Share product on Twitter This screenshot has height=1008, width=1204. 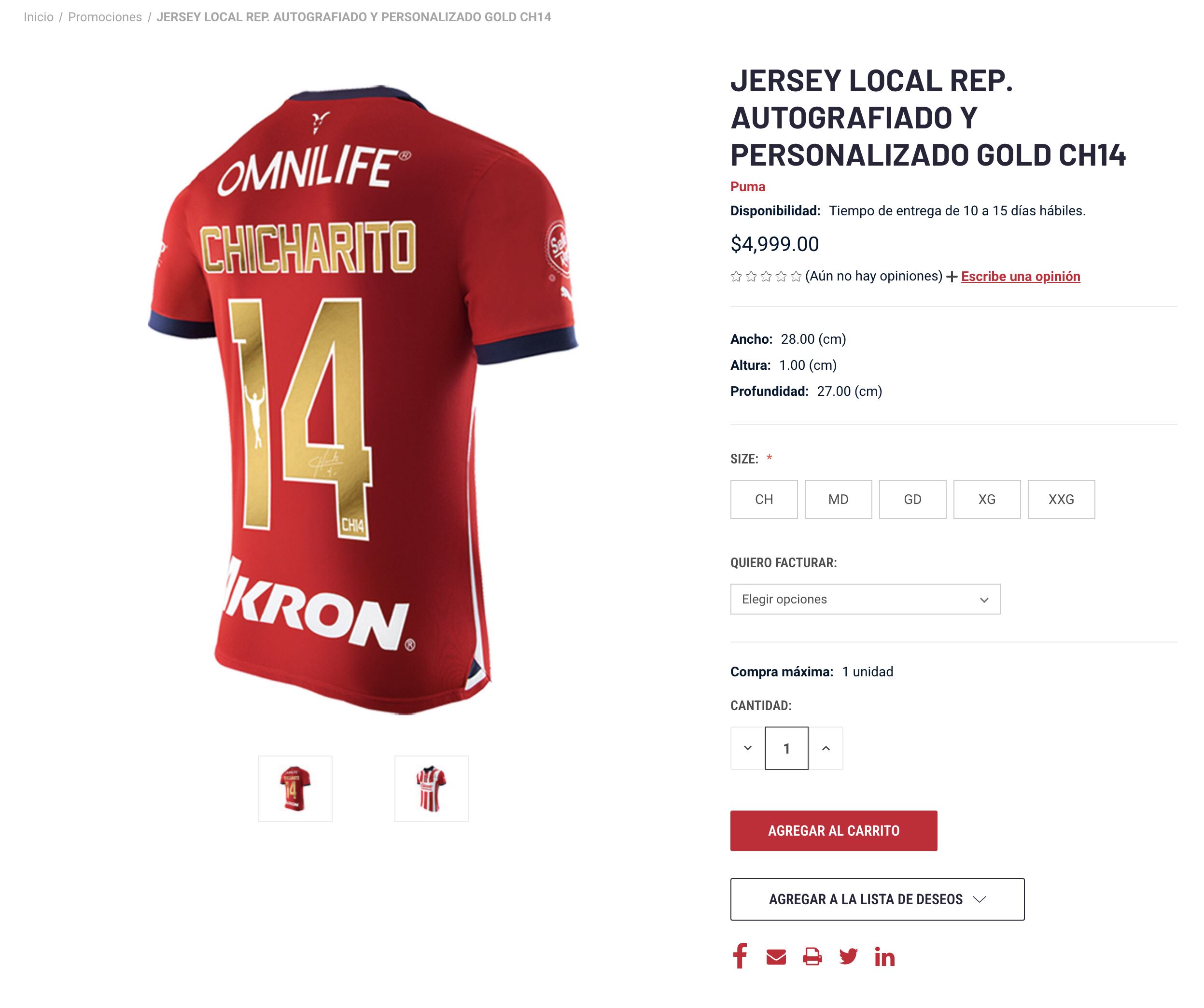click(x=848, y=957)
